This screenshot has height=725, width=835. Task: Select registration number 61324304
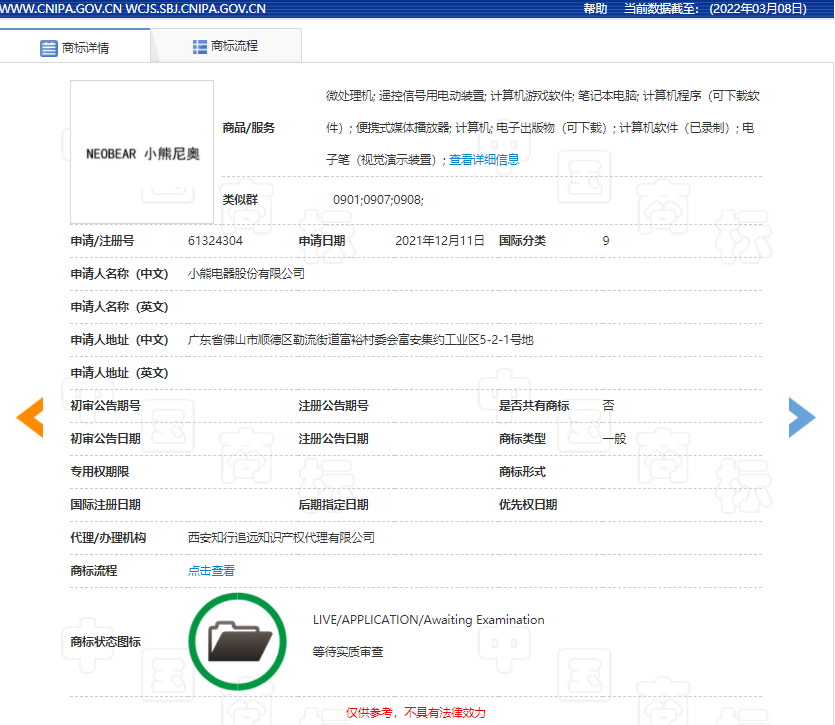point(215,241)
